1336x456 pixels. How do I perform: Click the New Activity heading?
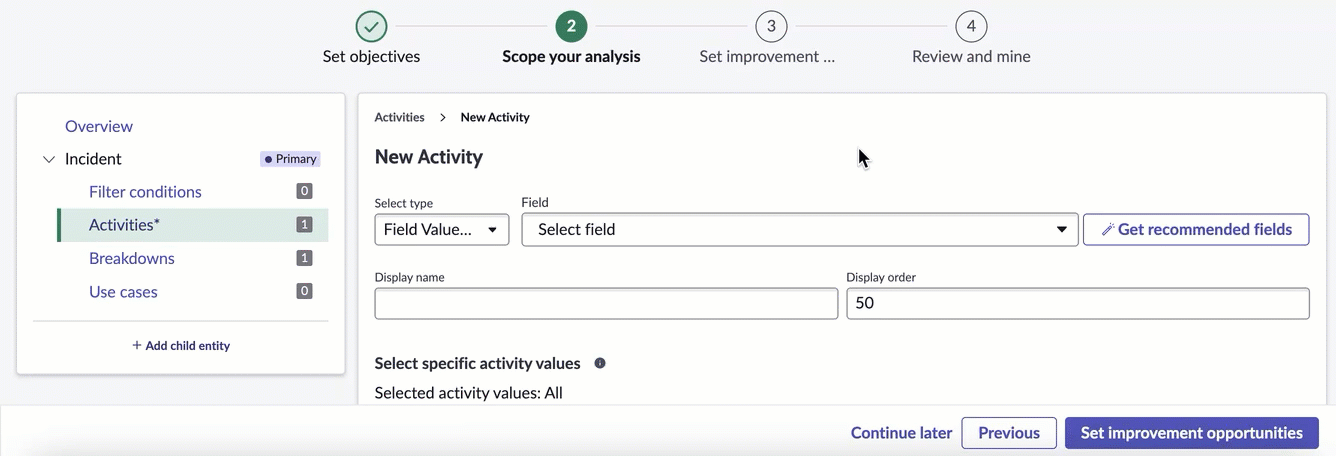point(429,157)
